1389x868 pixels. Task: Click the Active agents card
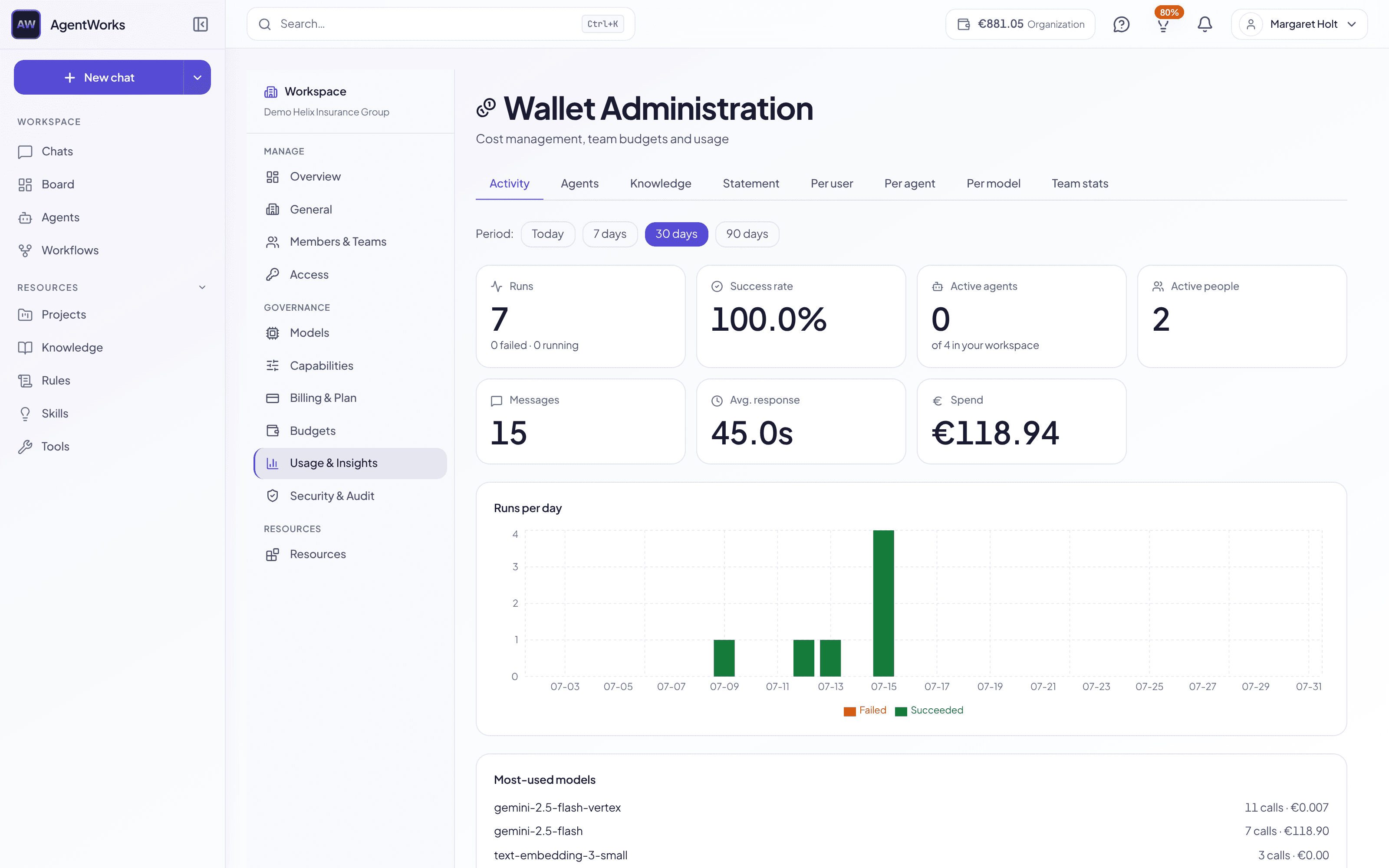[1021, 316]
